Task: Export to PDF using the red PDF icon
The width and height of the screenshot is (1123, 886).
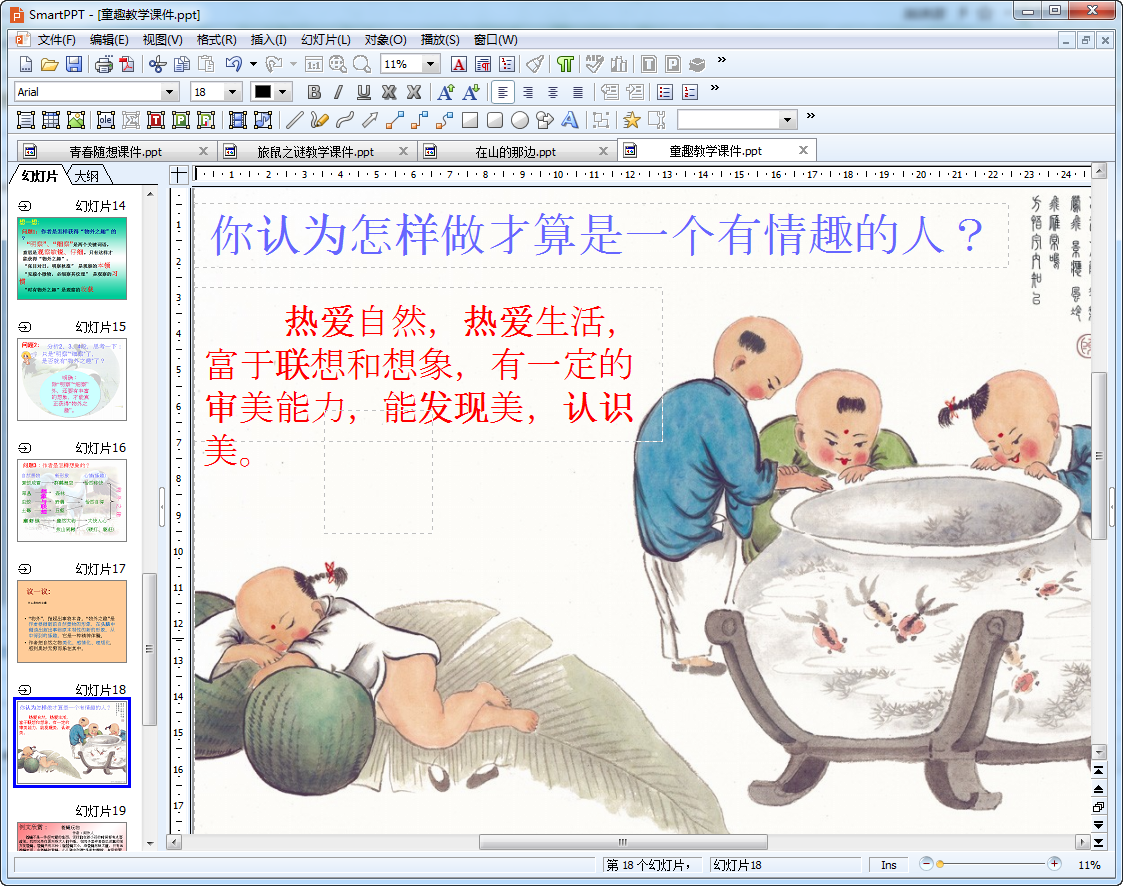Action: 127,64
